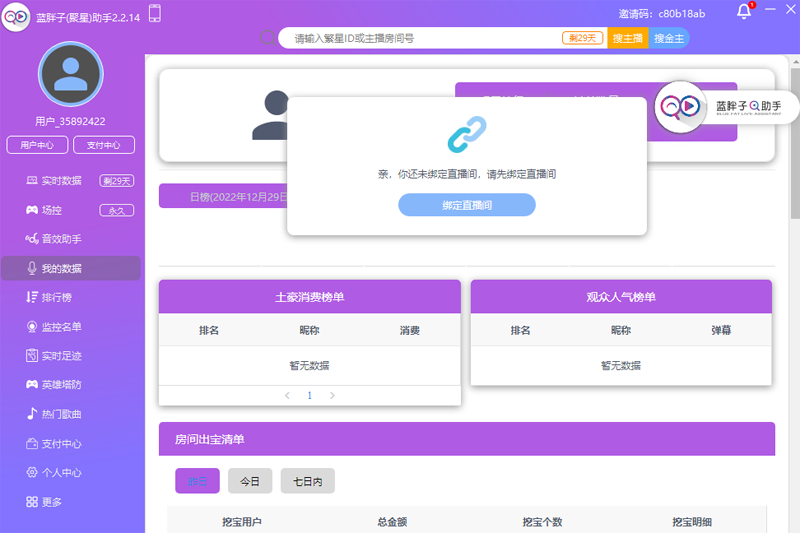Click the notification bell icon

pos(744,11)
